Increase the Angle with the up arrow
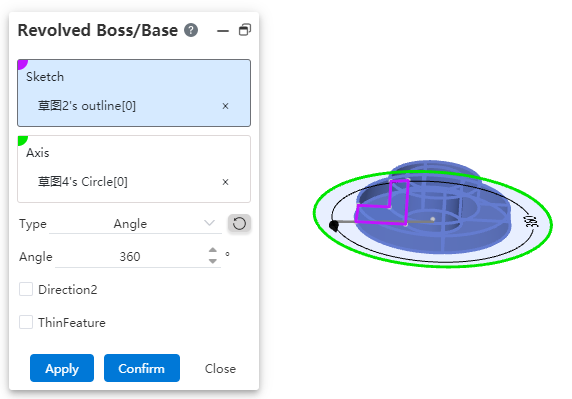572x399 pixels. tap(213, 251)
